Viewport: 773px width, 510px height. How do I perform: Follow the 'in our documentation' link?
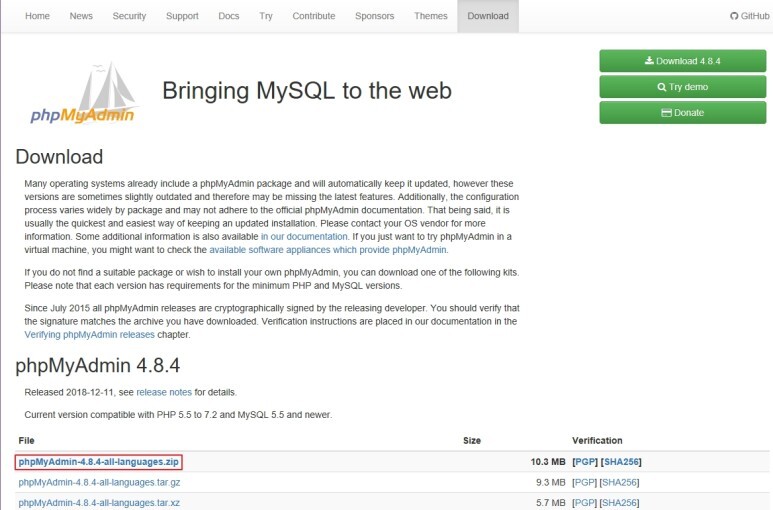(x=304, y=237)
